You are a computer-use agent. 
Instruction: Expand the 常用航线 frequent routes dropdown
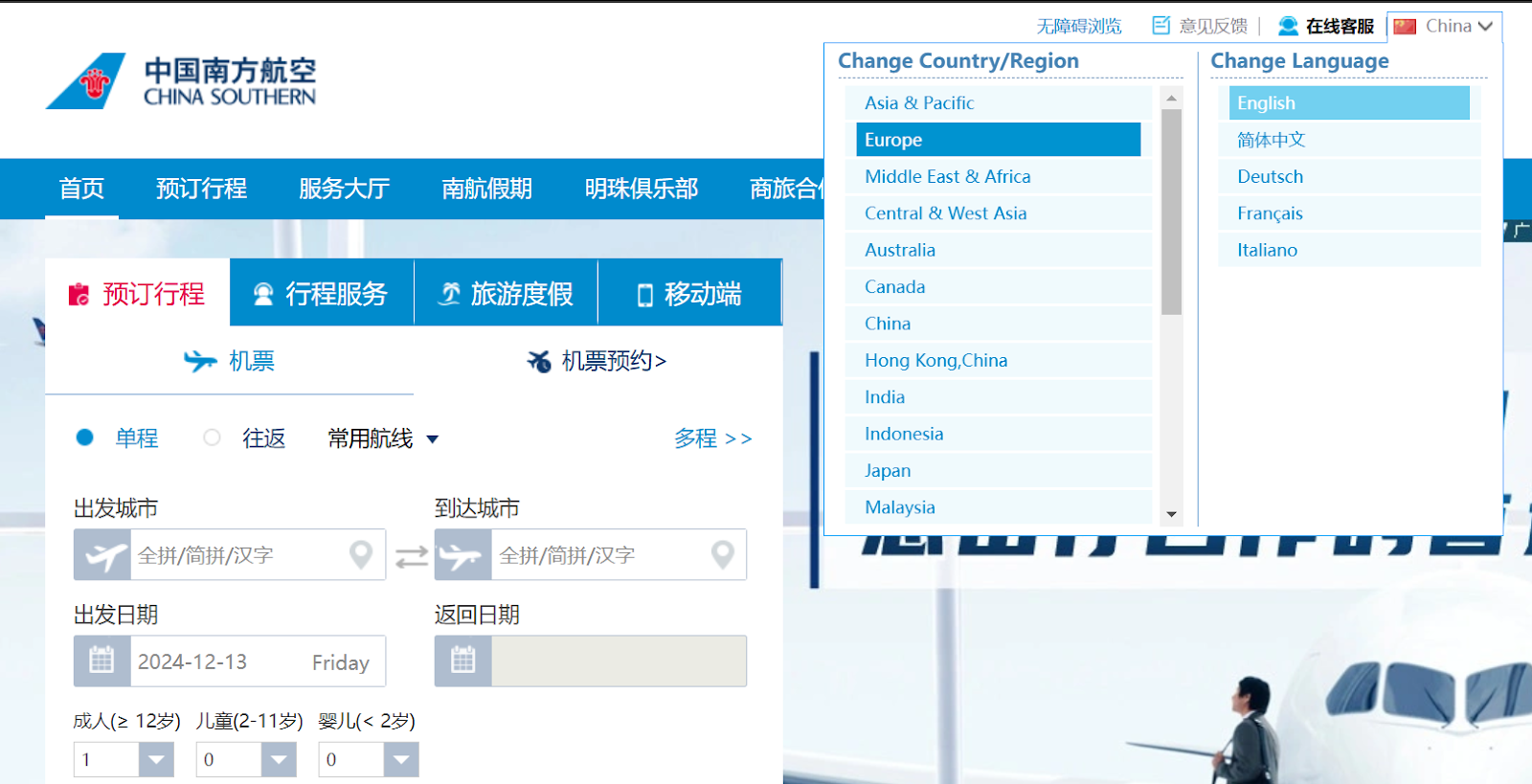(x=383, y=438)
